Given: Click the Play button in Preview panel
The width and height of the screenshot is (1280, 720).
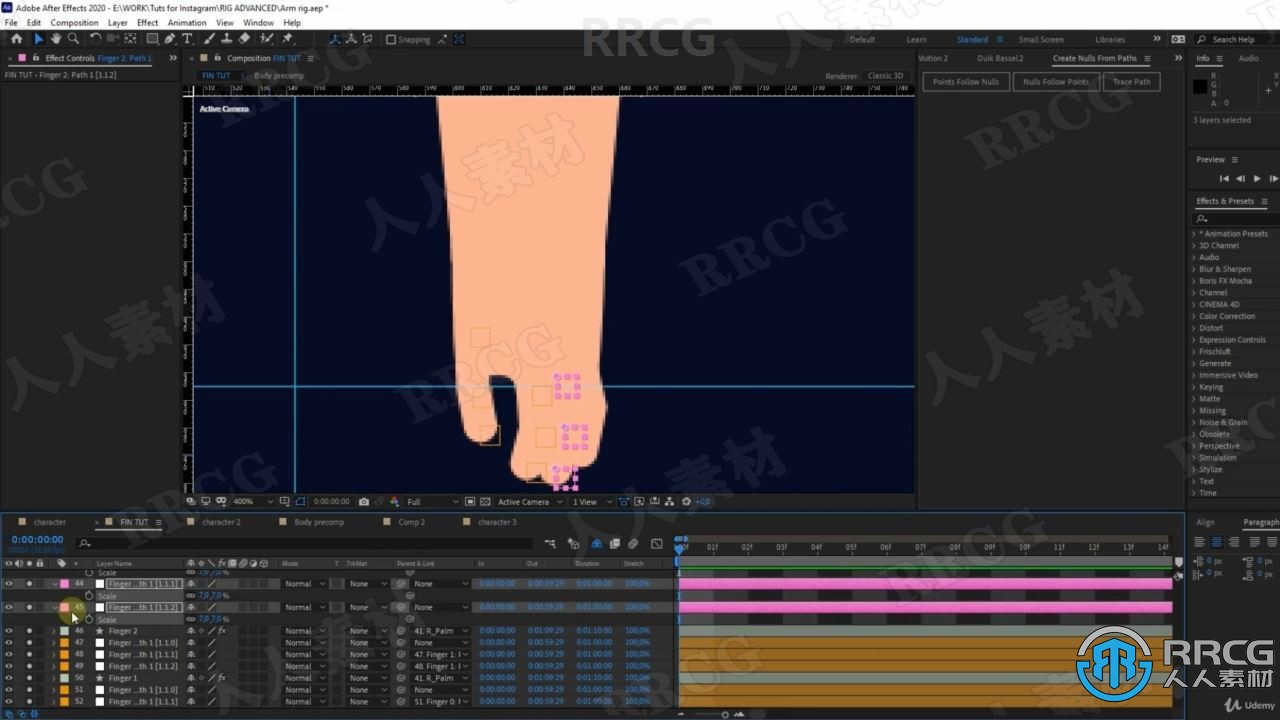Looking at the screenshot, I should (1257, 178).
